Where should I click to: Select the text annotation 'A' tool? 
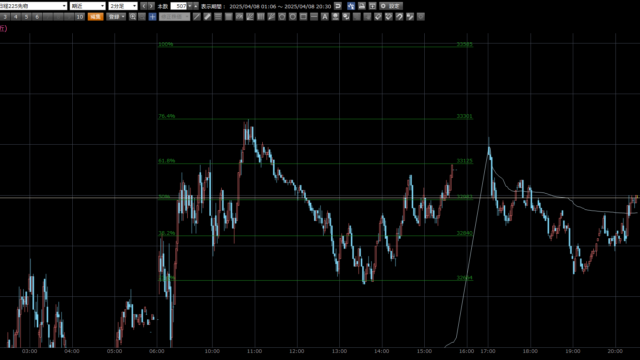click(x=324, y=17)
